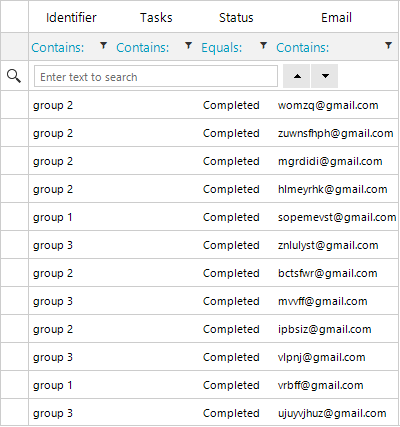Select row header of ujuyvjhuz@gmail.com row

pyautogui.click(x=14, y=413)
